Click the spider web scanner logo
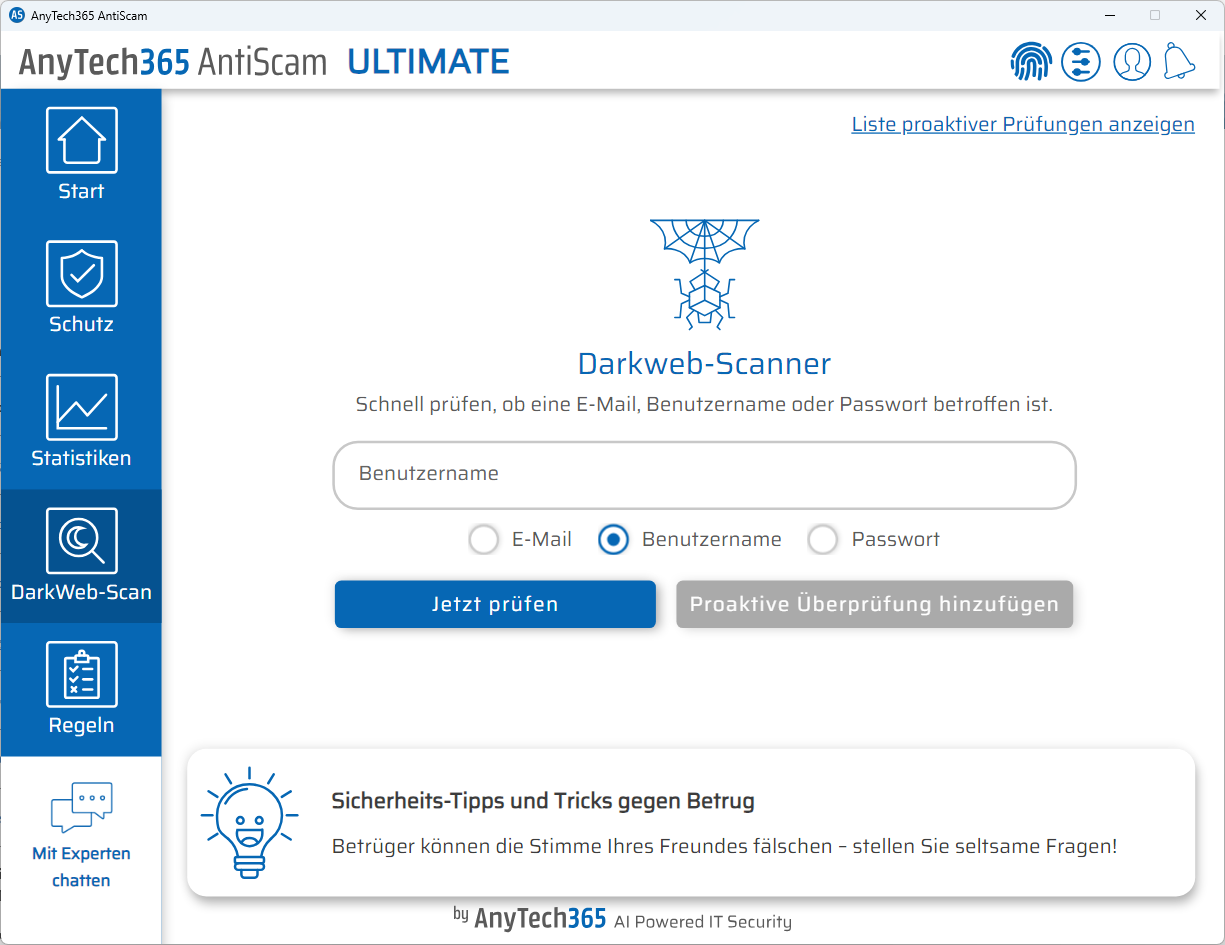Viewport: 1225px width, 945px height. pyautogui.click(x=705, y=272)
